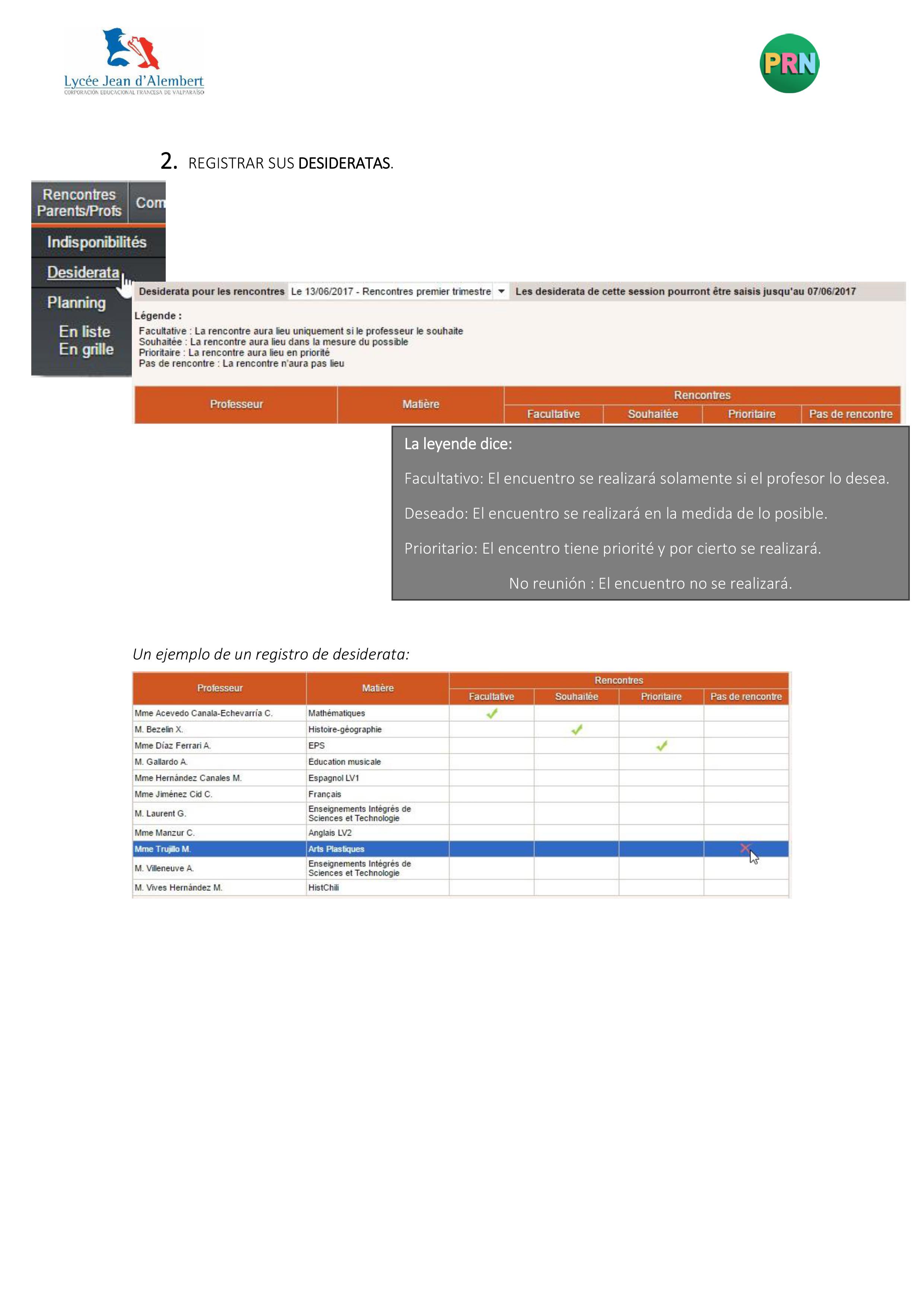Click the Lycée Jean d'Alembert logo
This screenshot has width=924, height=1307.
coord(134,61)
